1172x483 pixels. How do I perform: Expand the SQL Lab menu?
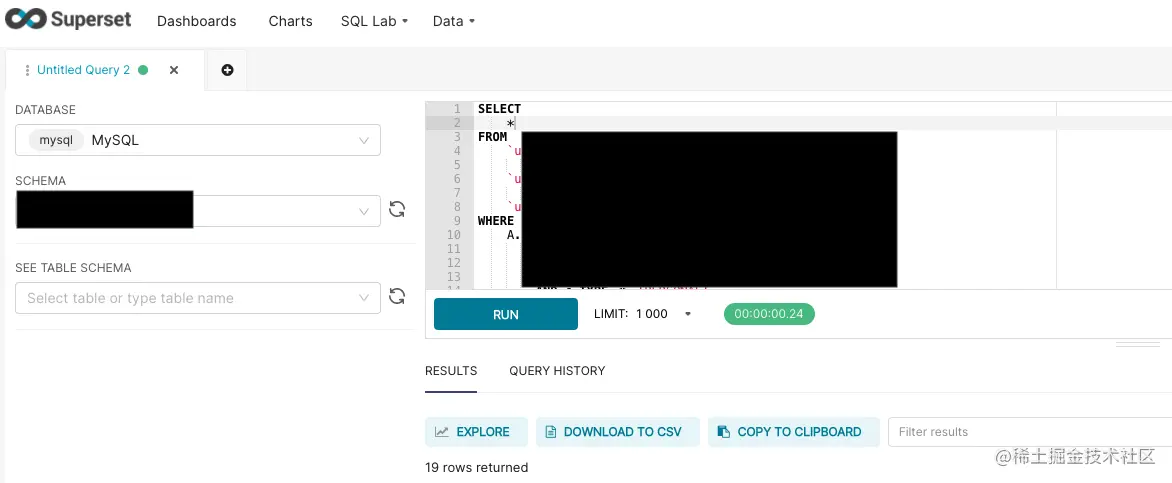374,21
